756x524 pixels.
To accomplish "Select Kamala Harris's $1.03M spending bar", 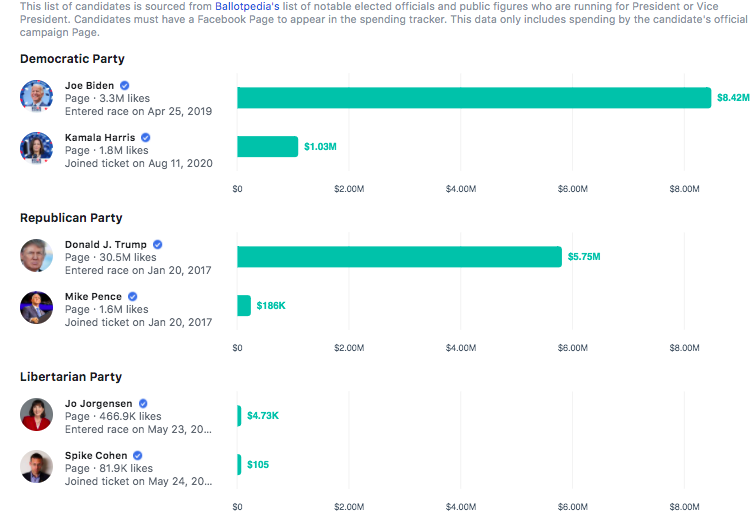I will click(267, 147).
